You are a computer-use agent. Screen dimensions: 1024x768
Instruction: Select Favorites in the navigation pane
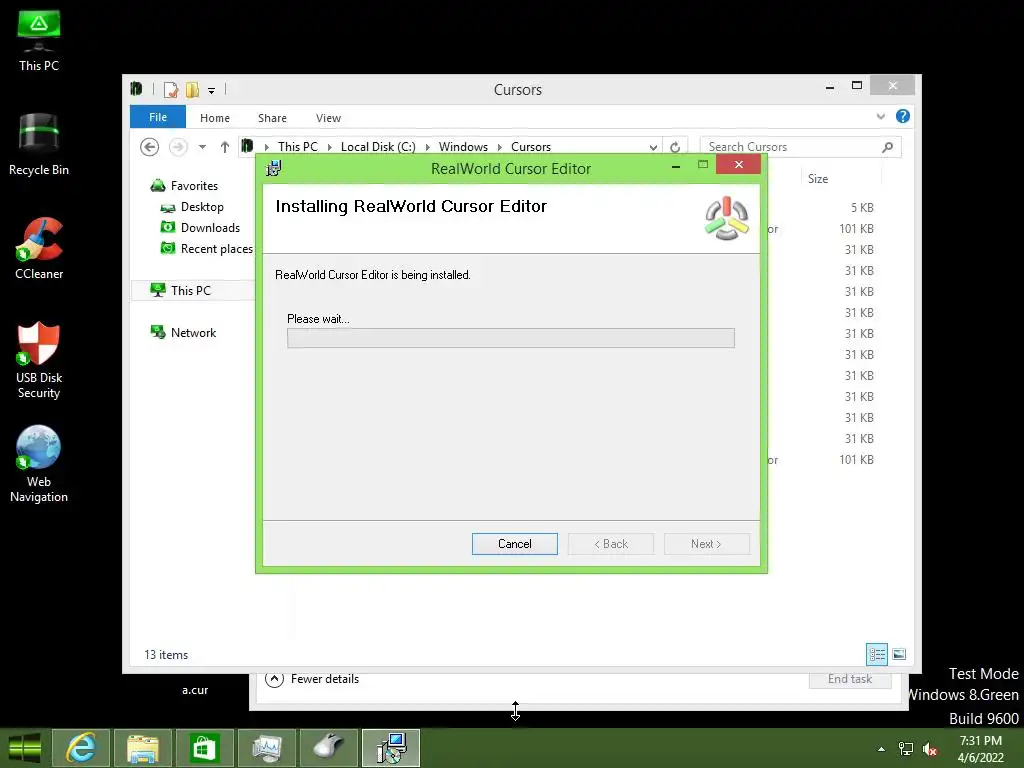click(185, 185)
